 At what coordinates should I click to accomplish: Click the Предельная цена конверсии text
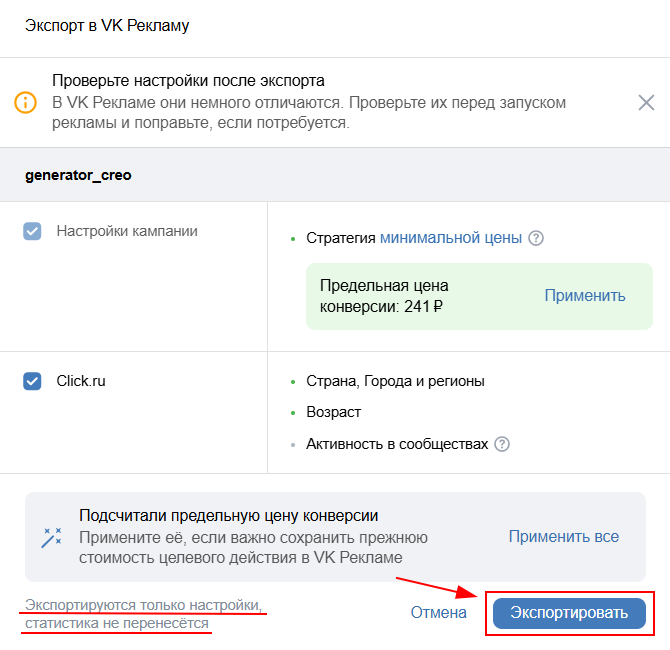(x=384, y=296)
